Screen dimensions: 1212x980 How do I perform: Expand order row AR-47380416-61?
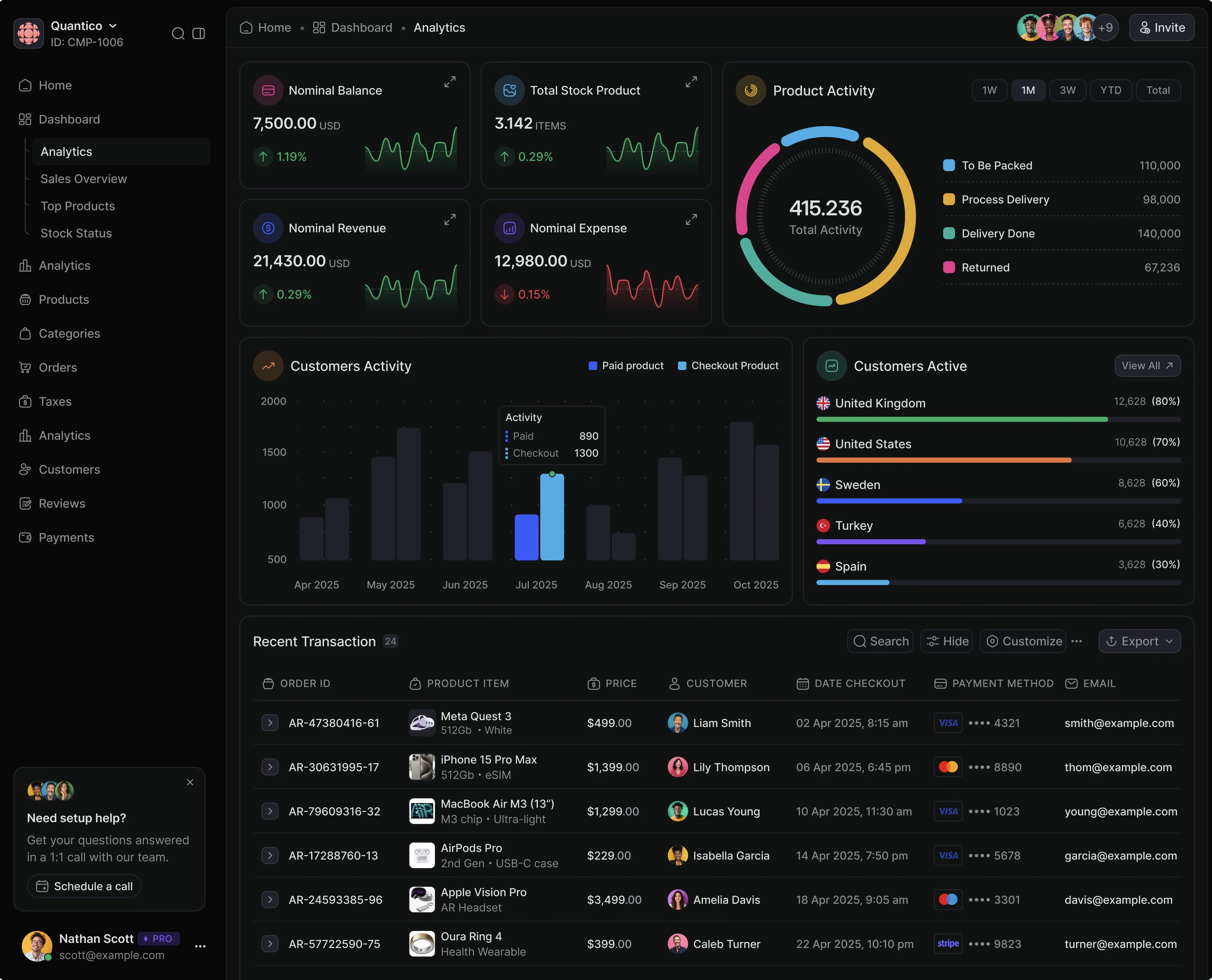point(270,723)
